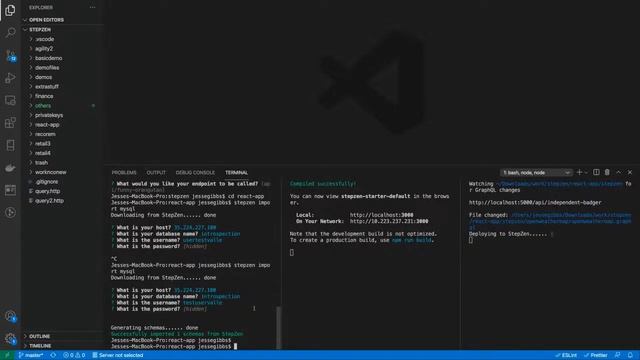Open the Docker whale icon view
This screenshot has width=640, height=360.
[x=10, y=167]
